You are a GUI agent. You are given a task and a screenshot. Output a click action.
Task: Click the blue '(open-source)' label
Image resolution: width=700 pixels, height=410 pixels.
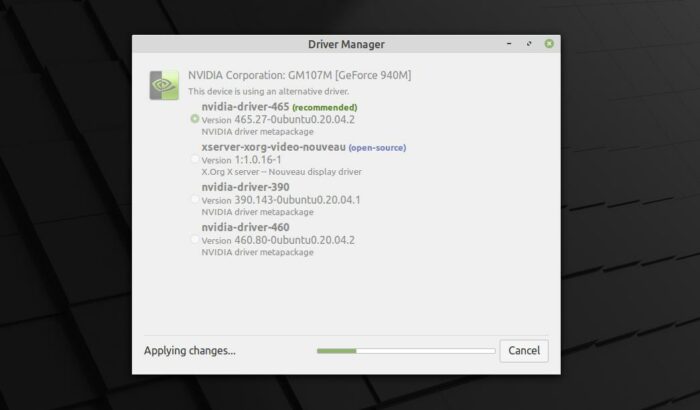point(377,147)
